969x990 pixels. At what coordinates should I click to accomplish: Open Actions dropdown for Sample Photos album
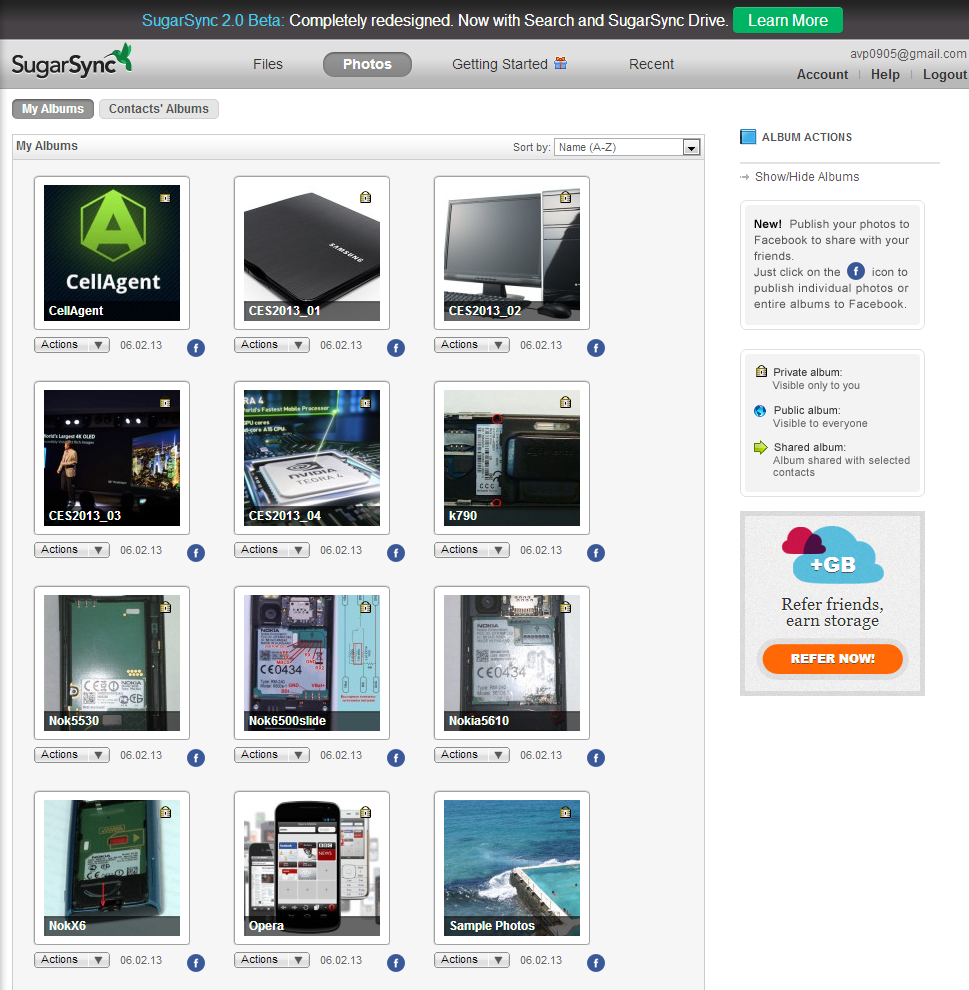click(472, 960)
